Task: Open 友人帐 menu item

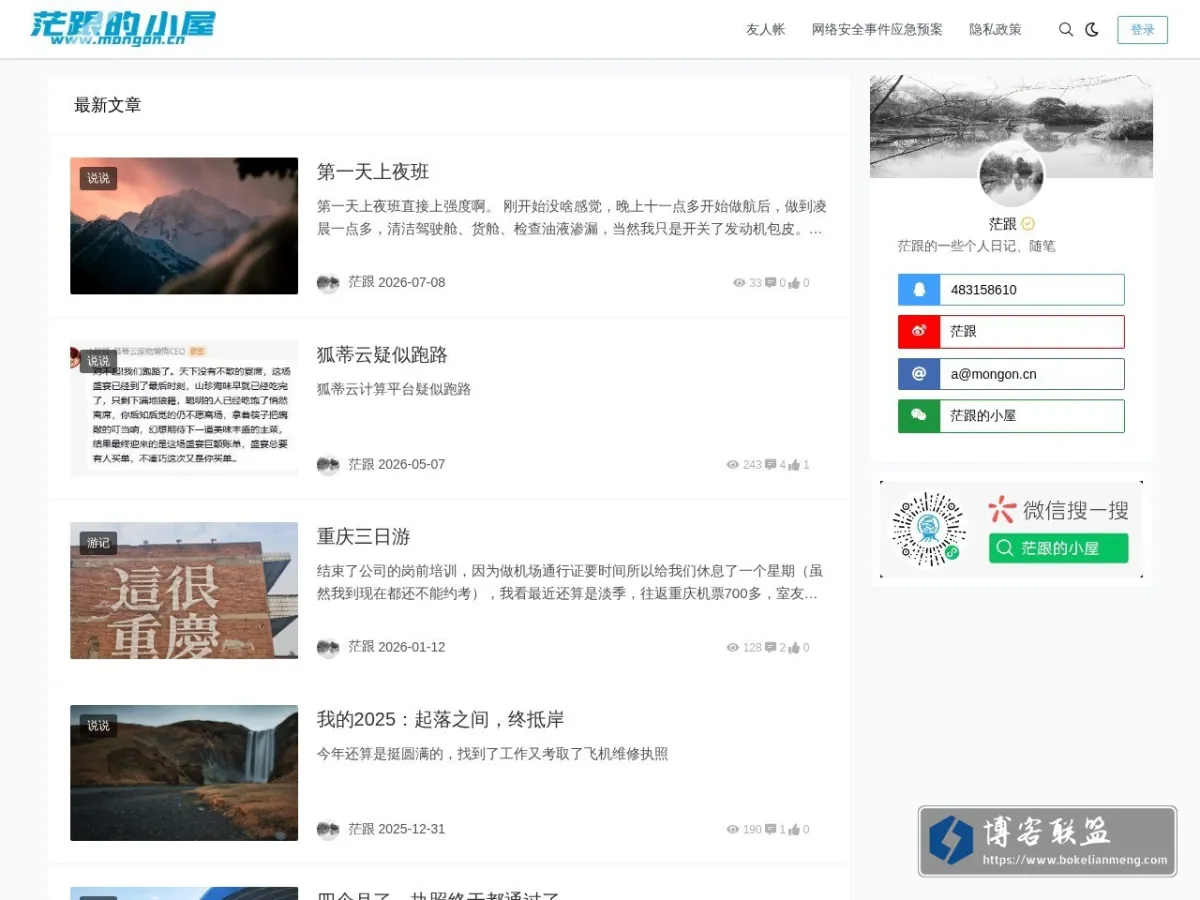Action: click(765, 30)
